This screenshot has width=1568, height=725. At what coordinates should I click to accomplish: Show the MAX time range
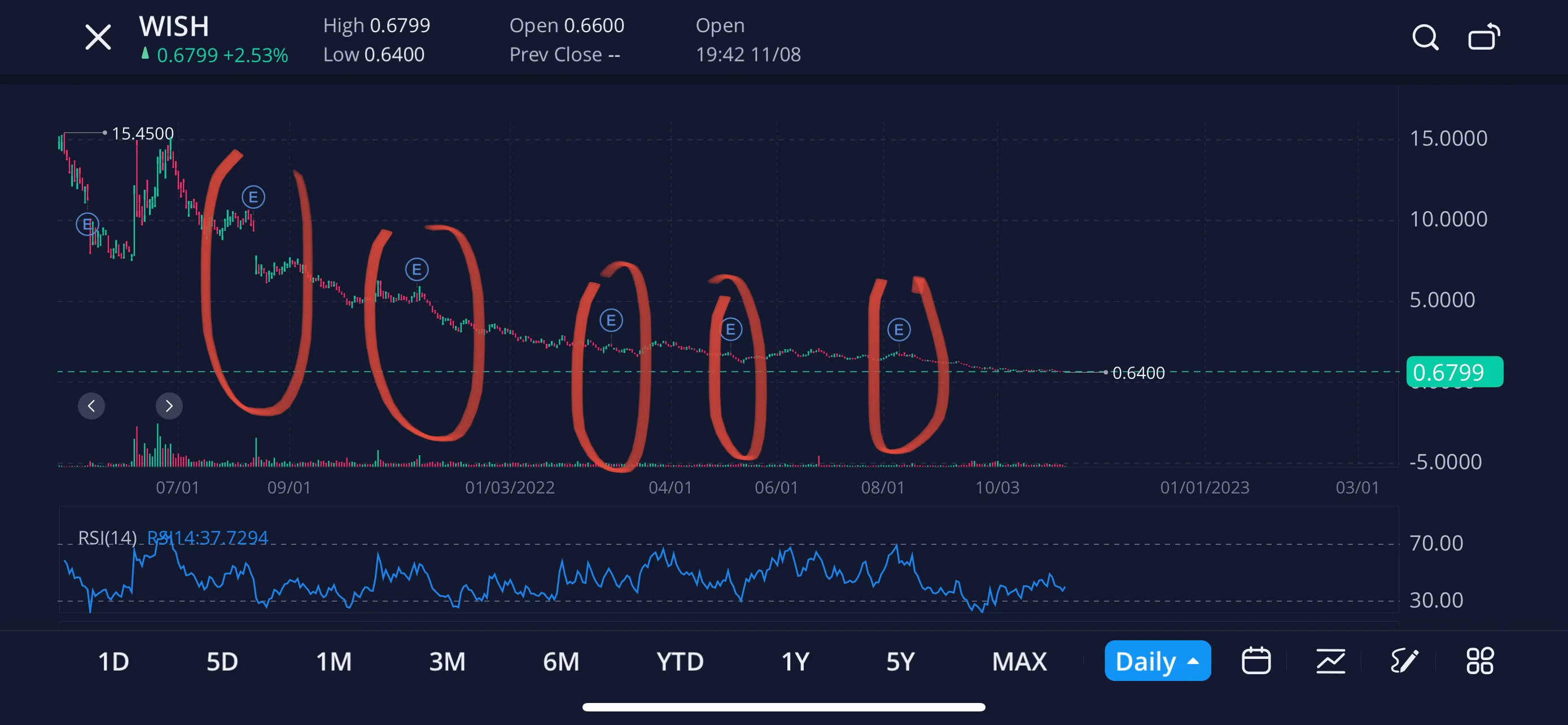(x=1019, y=661)
